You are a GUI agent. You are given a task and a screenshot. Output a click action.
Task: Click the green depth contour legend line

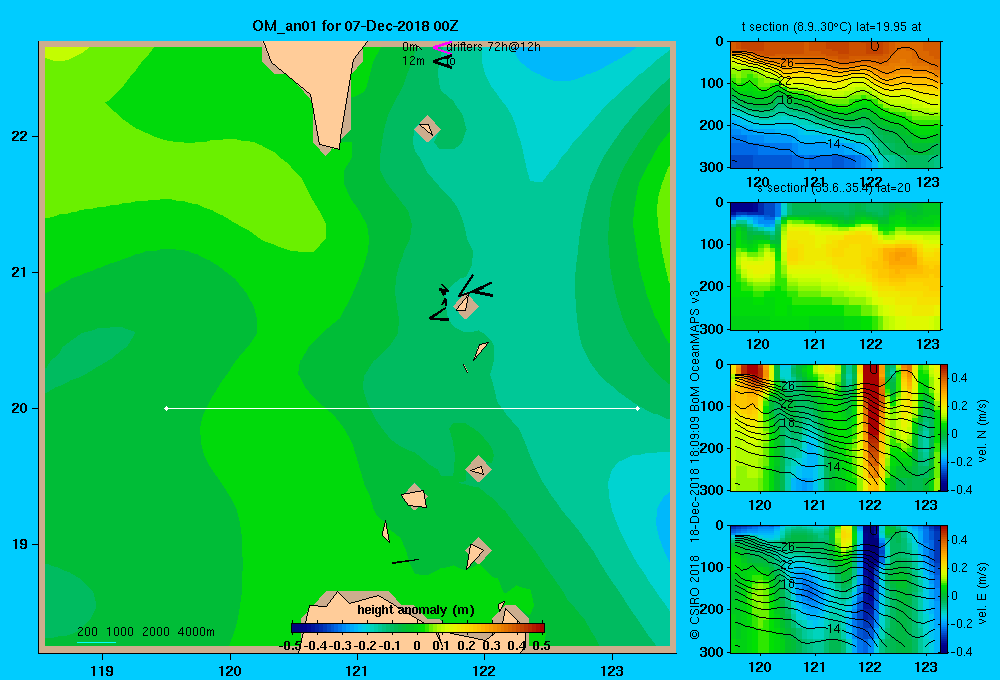(x=96, y=642)
